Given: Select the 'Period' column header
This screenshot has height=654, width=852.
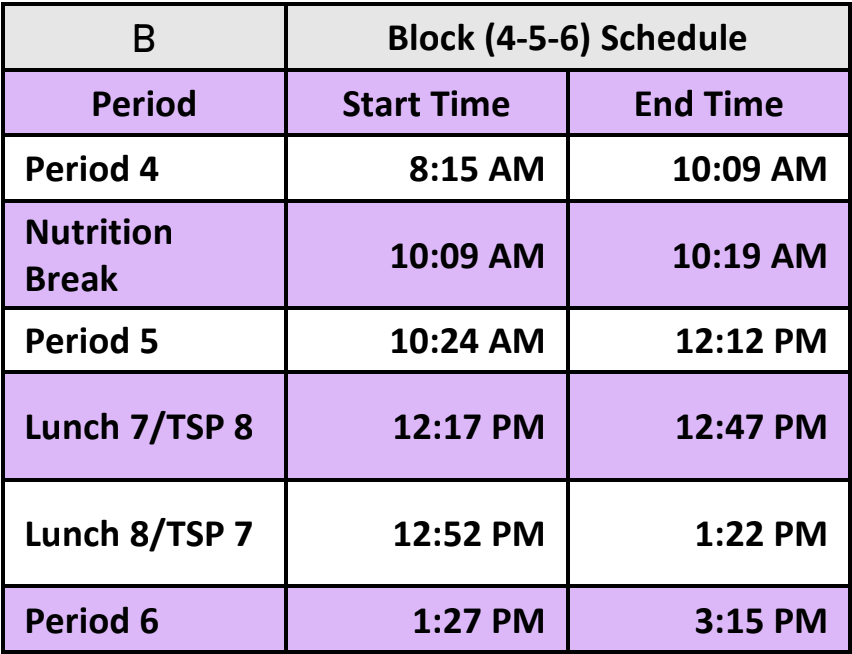Looking at the screenshot, I should (x=144, y=103).
